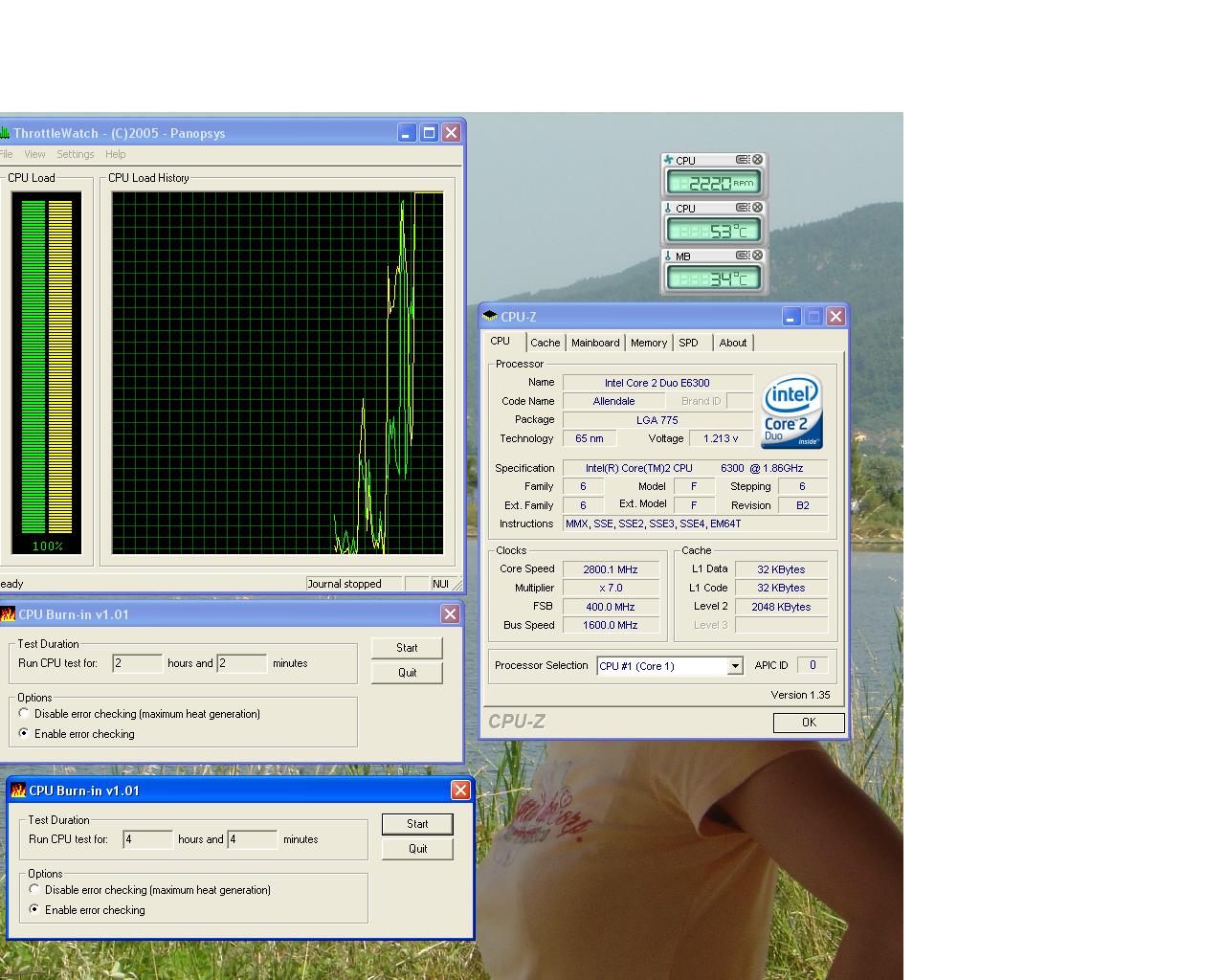
Task: Click the '2048 KBytes' Level 2 cache value
Action: click(781, 607)
